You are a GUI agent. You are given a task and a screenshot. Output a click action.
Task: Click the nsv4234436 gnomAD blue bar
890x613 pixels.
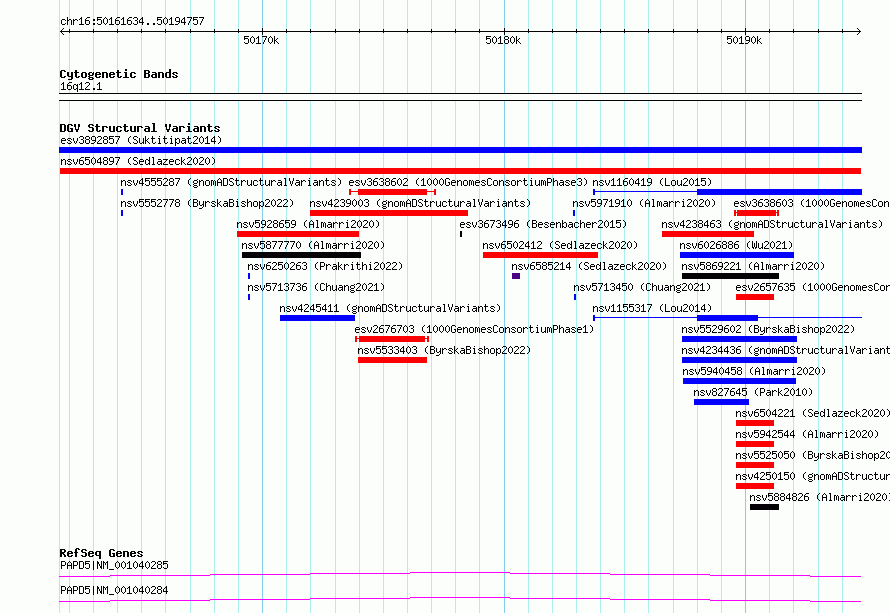click(x=740, y=360)
